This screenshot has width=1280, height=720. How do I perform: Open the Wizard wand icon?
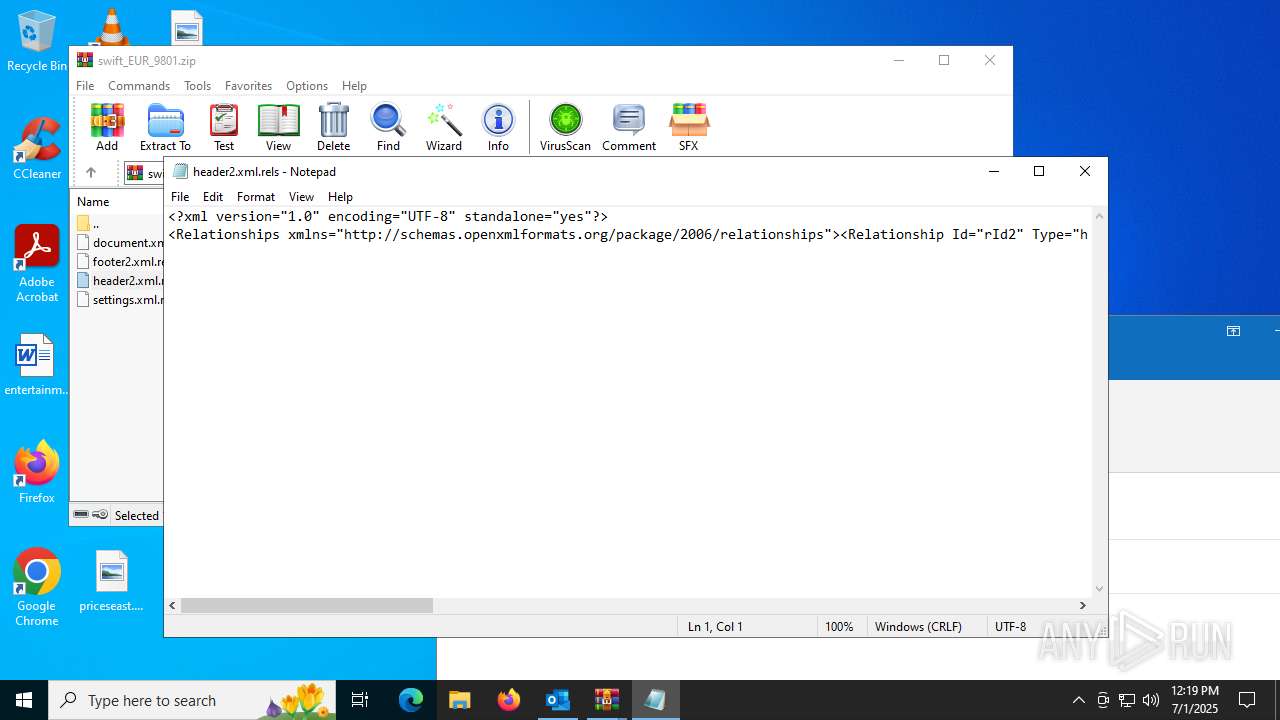tap(444, 127)
